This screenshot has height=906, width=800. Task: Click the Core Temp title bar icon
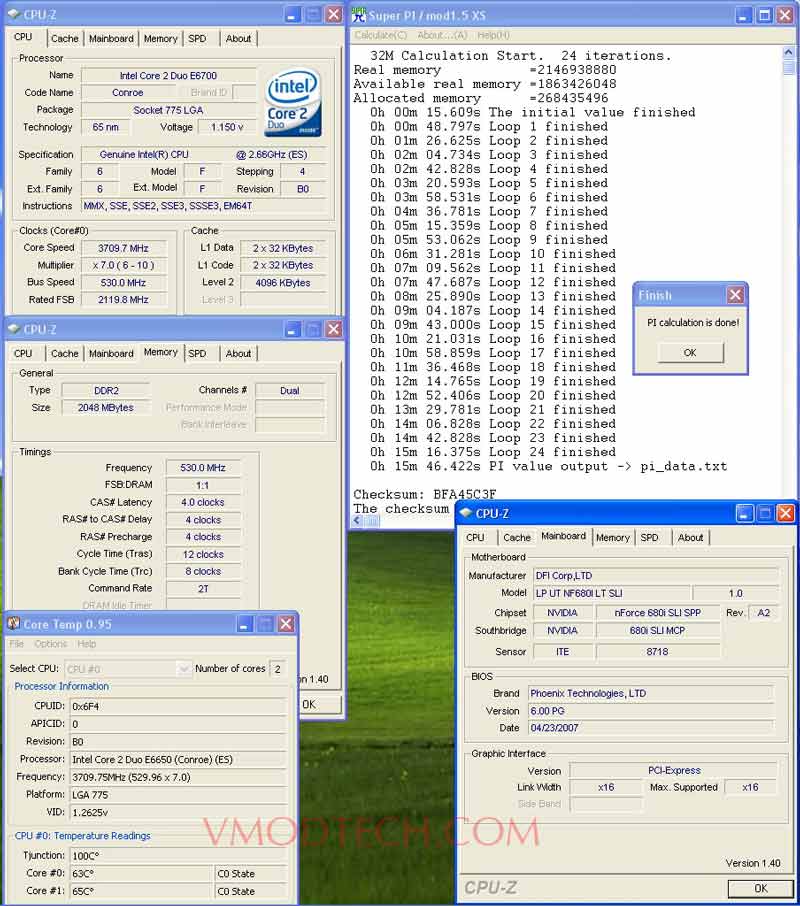14,623
